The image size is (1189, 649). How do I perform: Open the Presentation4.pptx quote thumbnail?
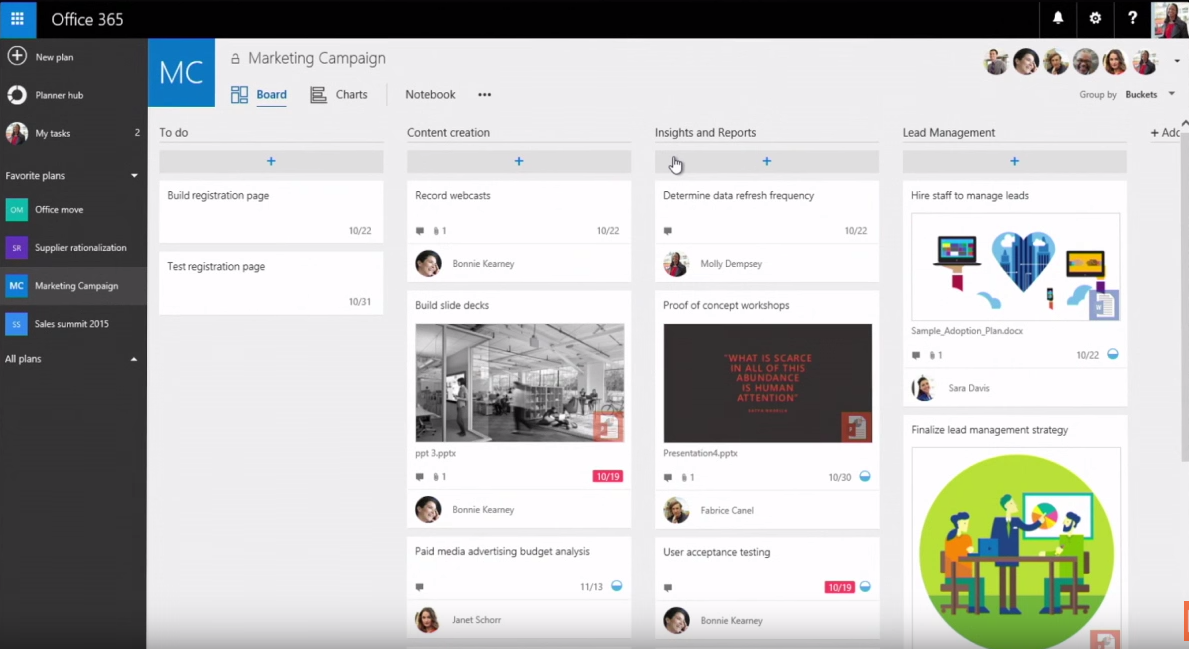[767, 383]
